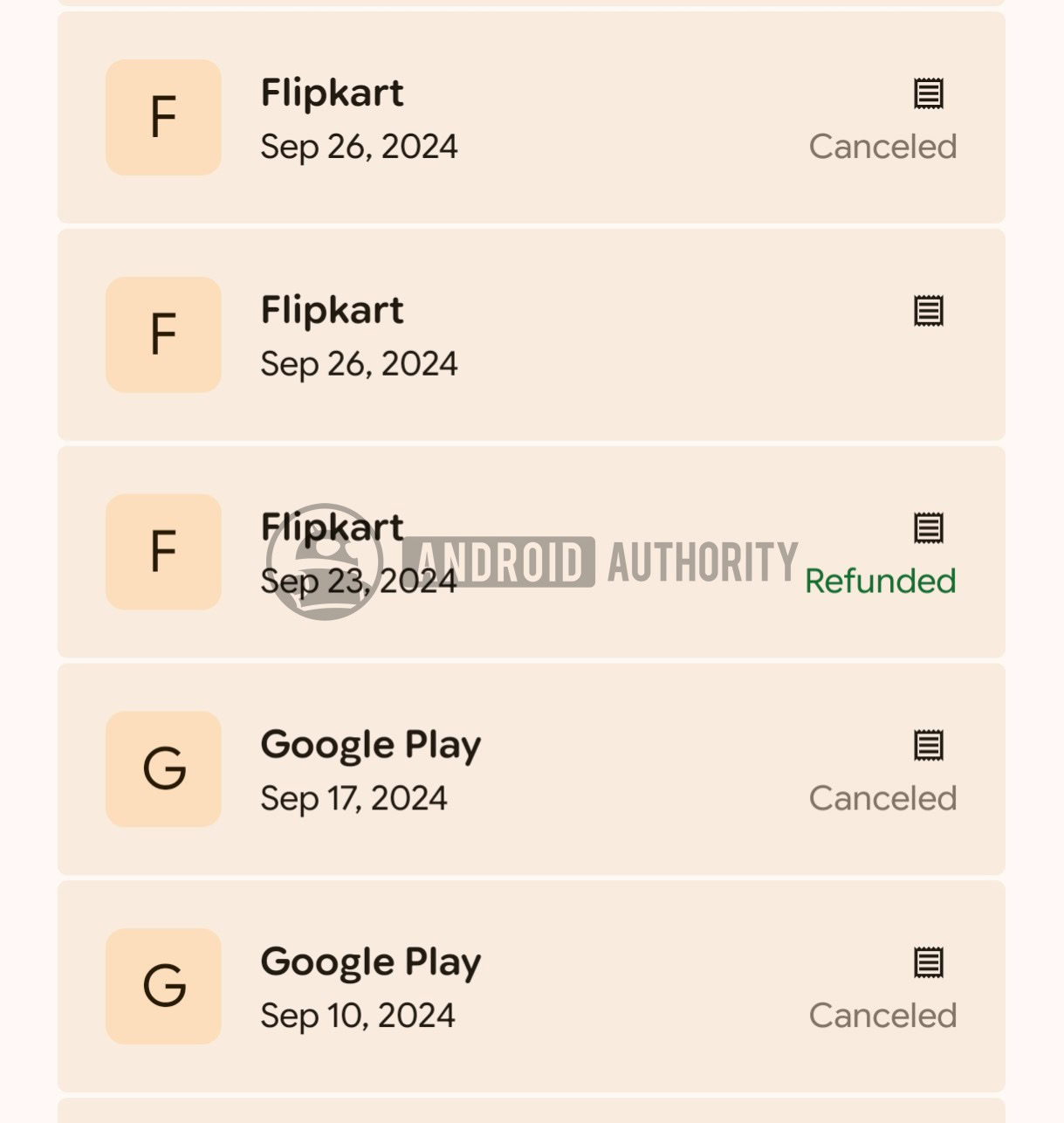
Task: Open the Flipkart title of the canceled order
Action: [333, 93]
